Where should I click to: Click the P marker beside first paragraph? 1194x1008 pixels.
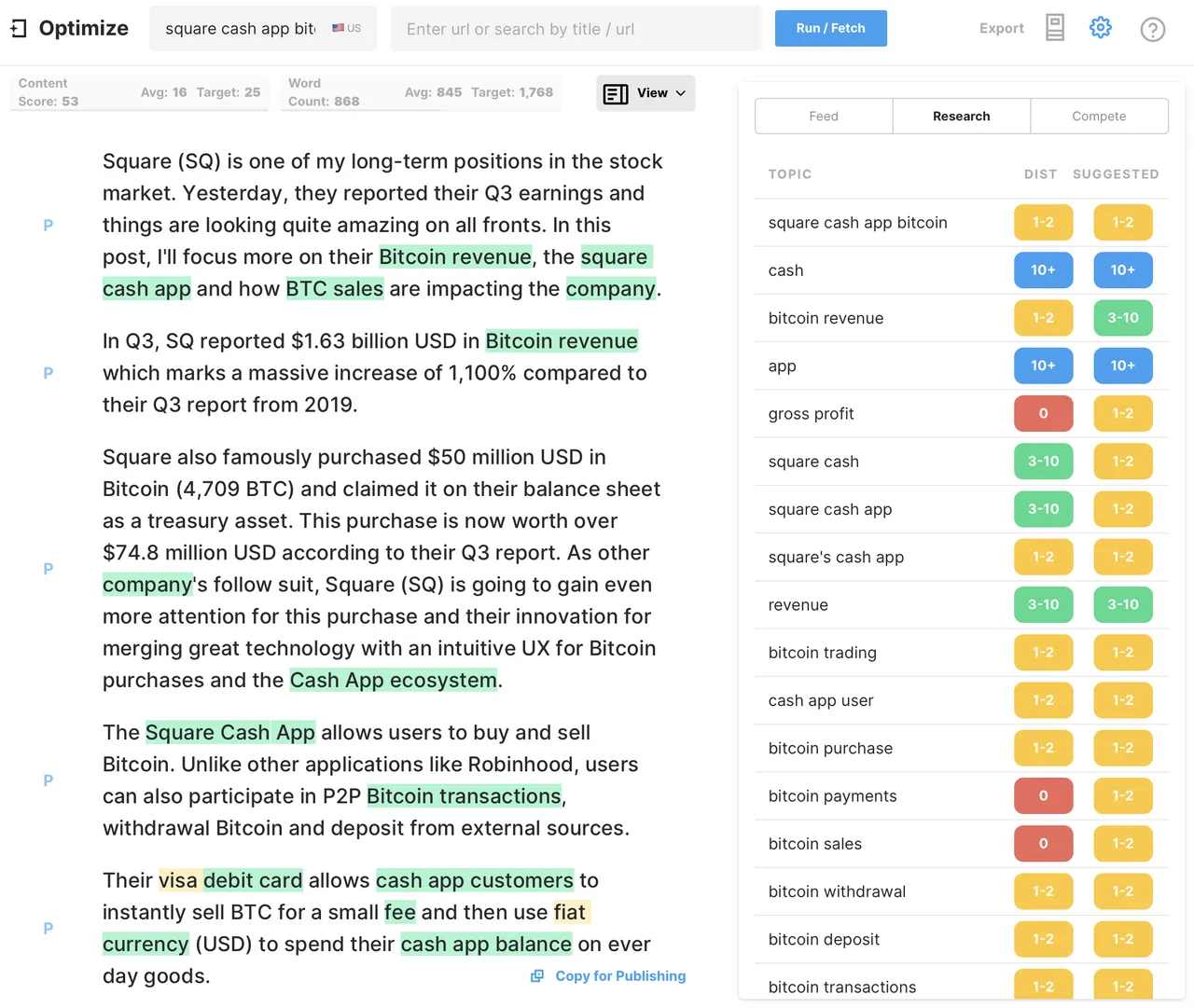coord(49,225)
